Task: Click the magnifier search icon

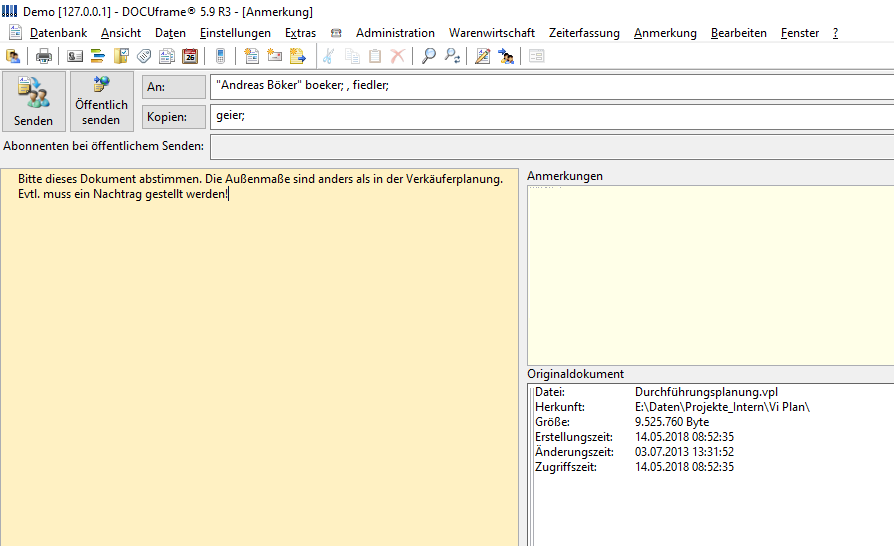Action: (x=428, y=56)
